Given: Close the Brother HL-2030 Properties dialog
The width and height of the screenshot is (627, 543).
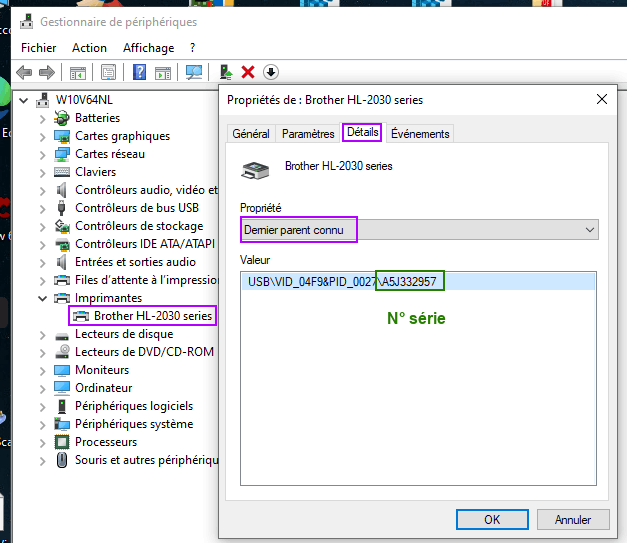Looking at the screenshot, I should [602, 99].
